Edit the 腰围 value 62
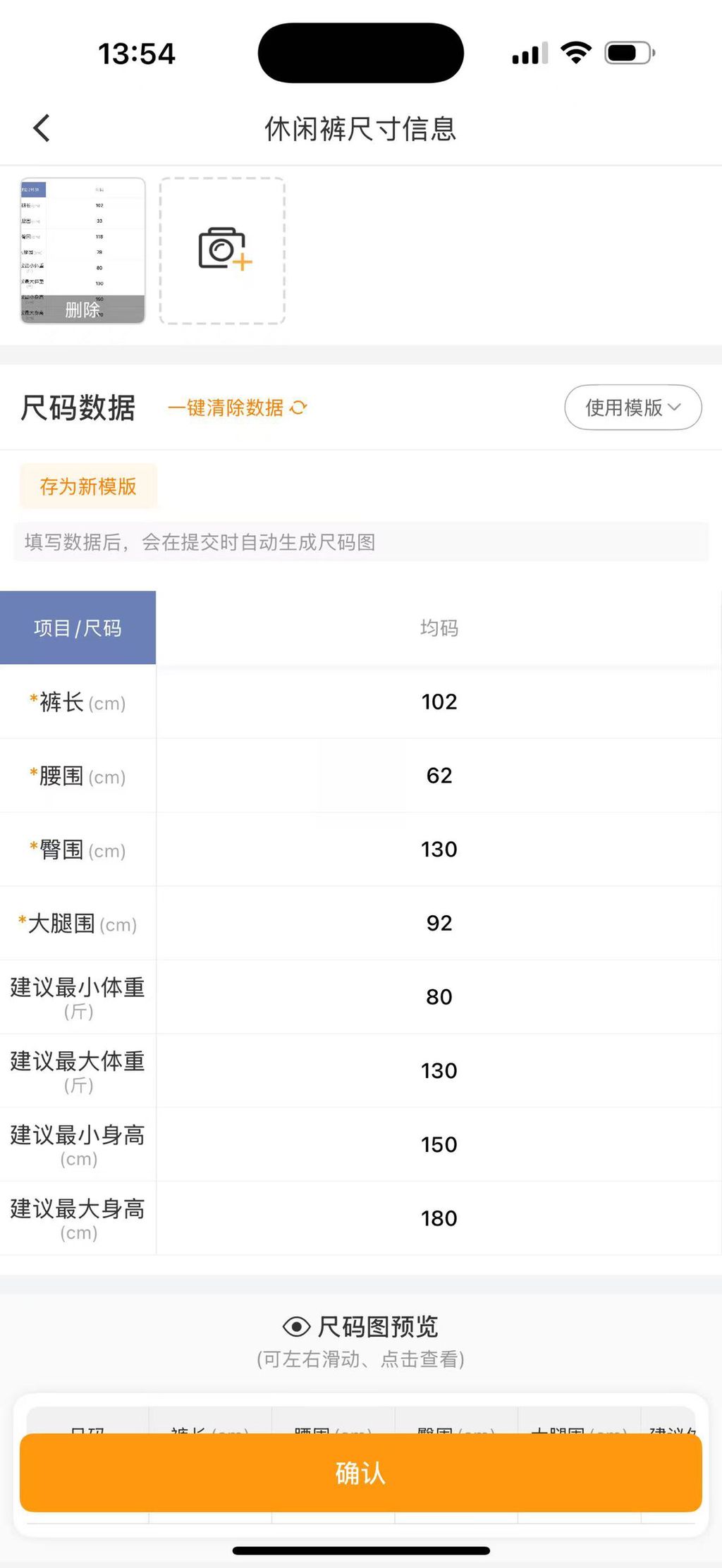 coord(439,776)
